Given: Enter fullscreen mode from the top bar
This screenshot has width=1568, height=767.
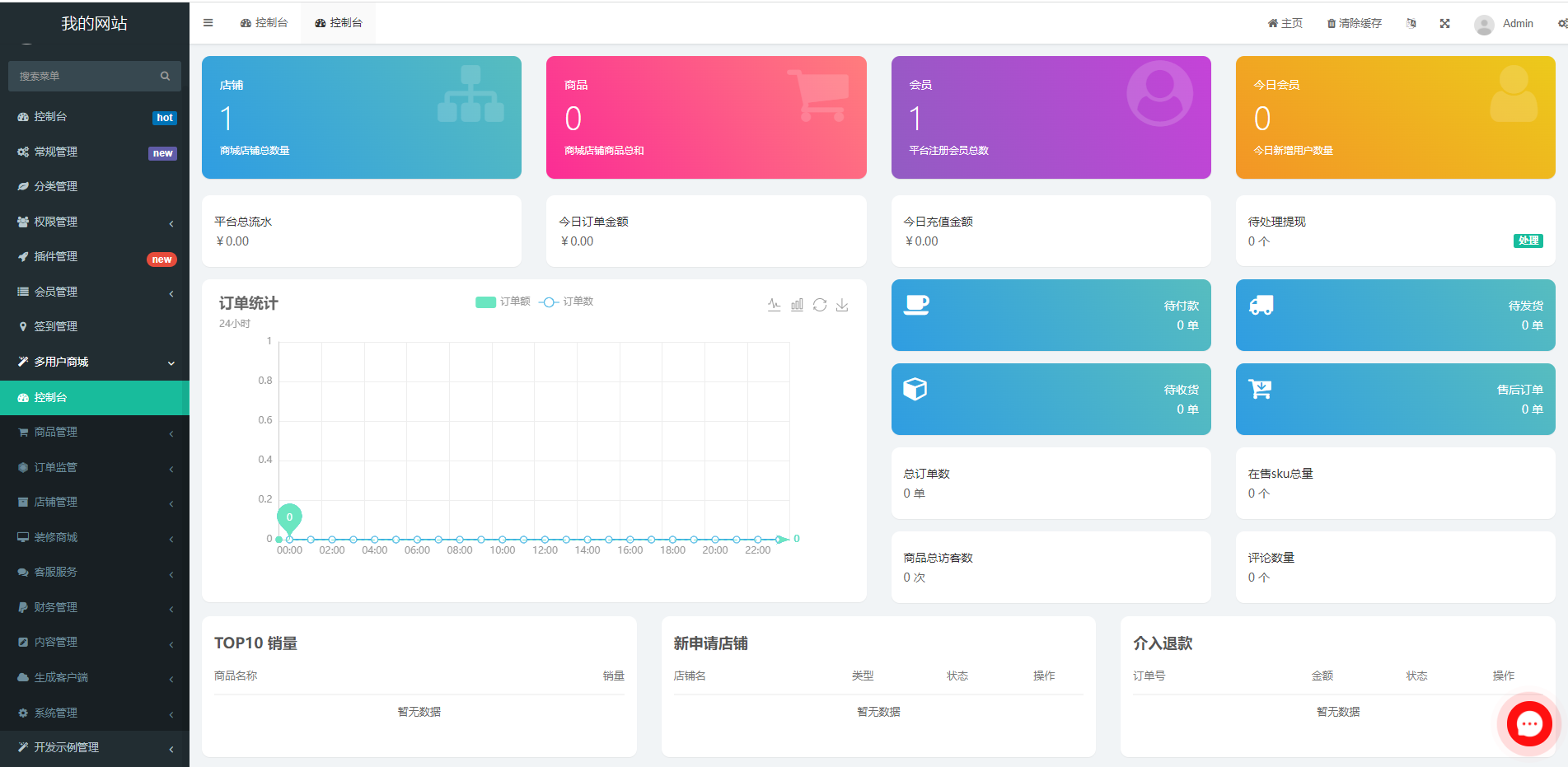Looking at the screenshot, I should [x=1444, y=23].
